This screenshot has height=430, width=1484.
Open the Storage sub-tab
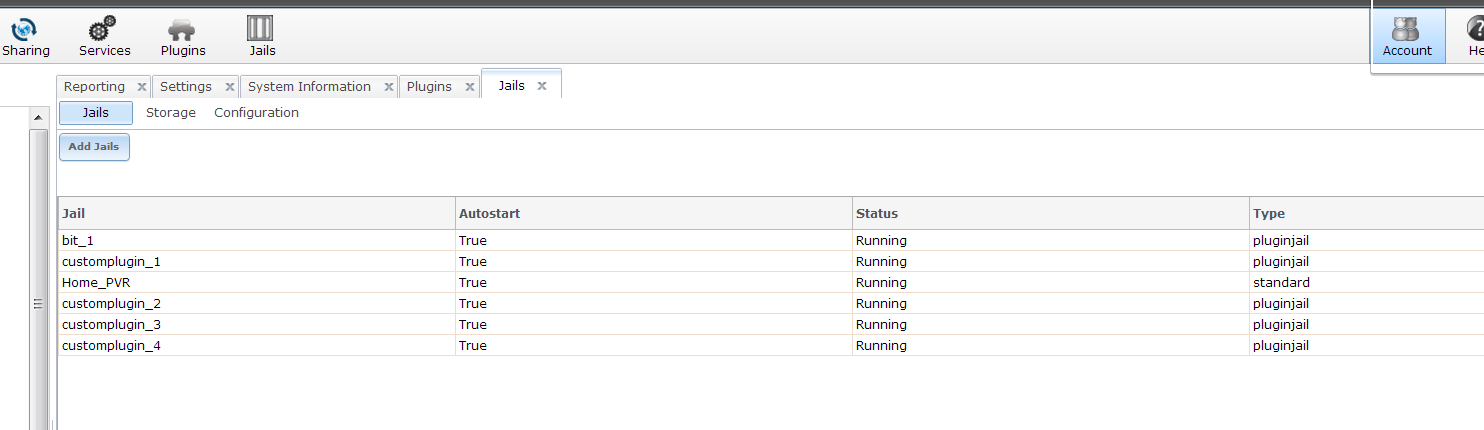pyautogui.click(x=171, y=113)
